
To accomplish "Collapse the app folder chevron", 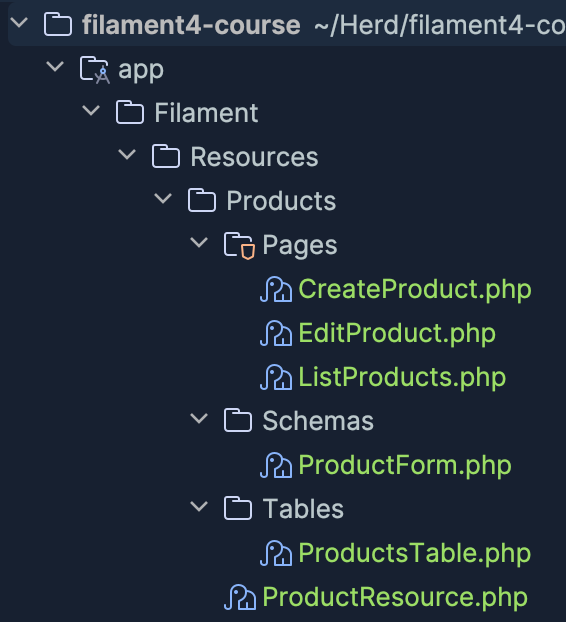I will click(55, 66).
